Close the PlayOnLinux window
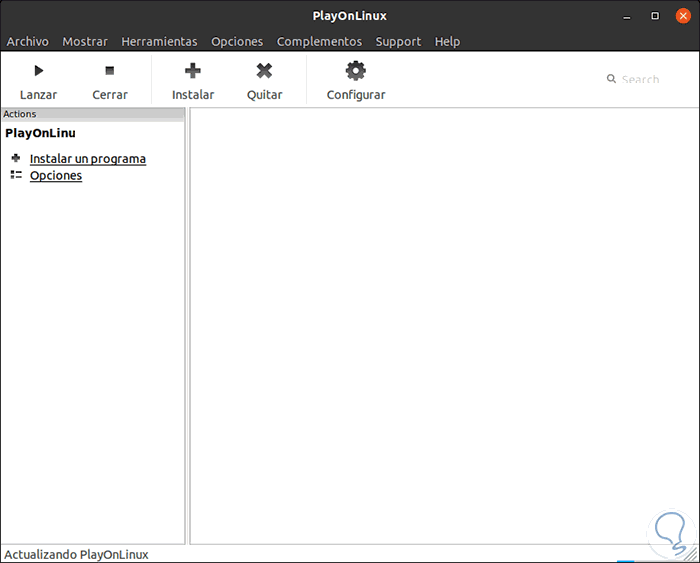This screenshot has height=563, width=700. click(x=683, y=16)
